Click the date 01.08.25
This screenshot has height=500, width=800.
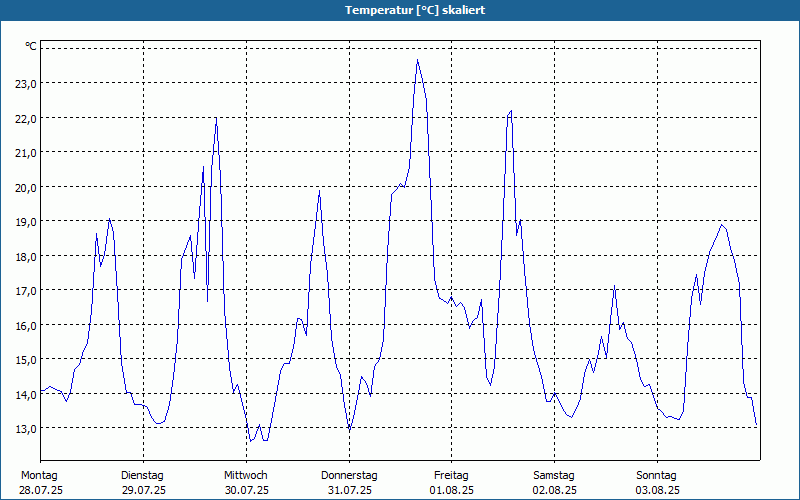click(452, 490)
